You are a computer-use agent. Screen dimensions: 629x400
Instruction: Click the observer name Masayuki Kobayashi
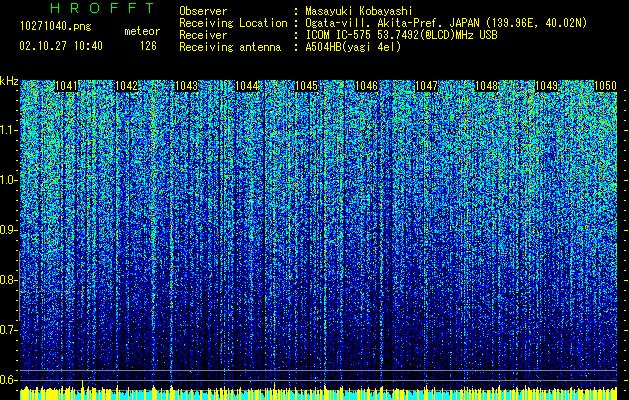359,11
